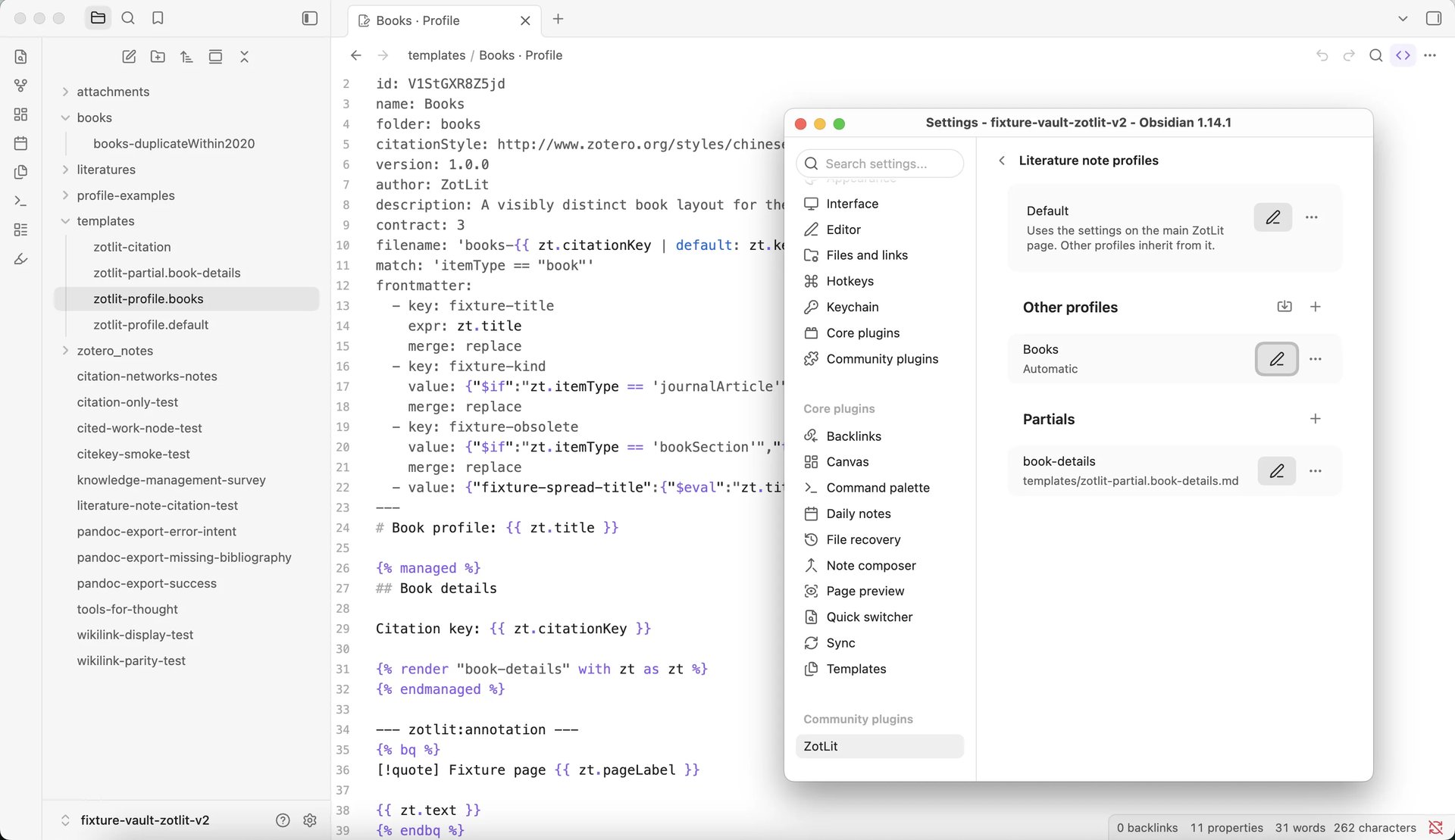Click the 0 backlinks status item
Viewport: 1455px width, 840px height.
[1147, 828]
